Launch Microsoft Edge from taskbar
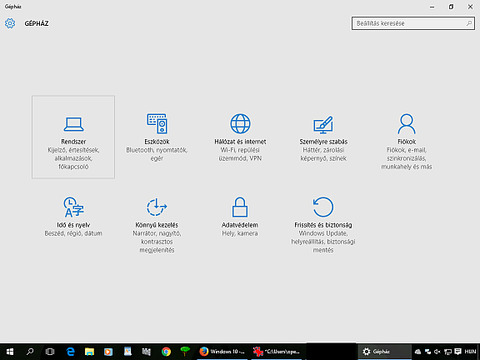The width and height of the screenshot is (480, 360). (70, 351)
